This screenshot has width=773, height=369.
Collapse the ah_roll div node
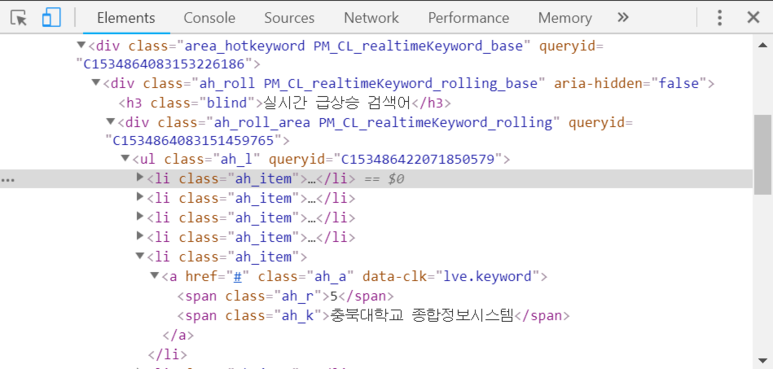coord(96,82)
